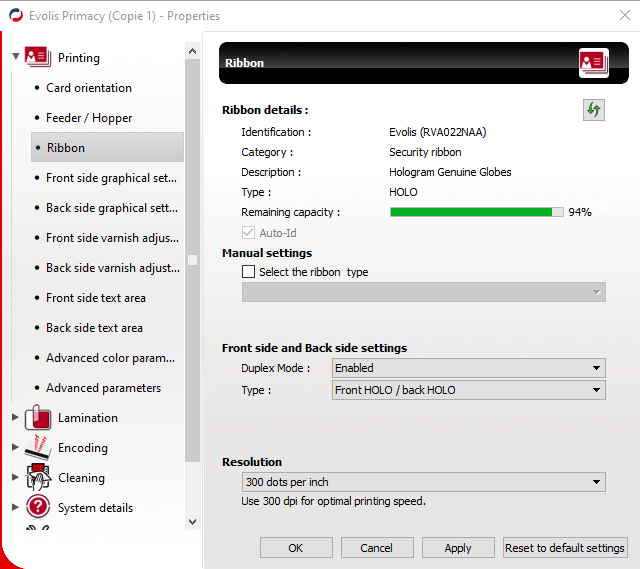This screenshot has width=640, height=569.
Task: Click the Cancel button
Action: (377, 548)
